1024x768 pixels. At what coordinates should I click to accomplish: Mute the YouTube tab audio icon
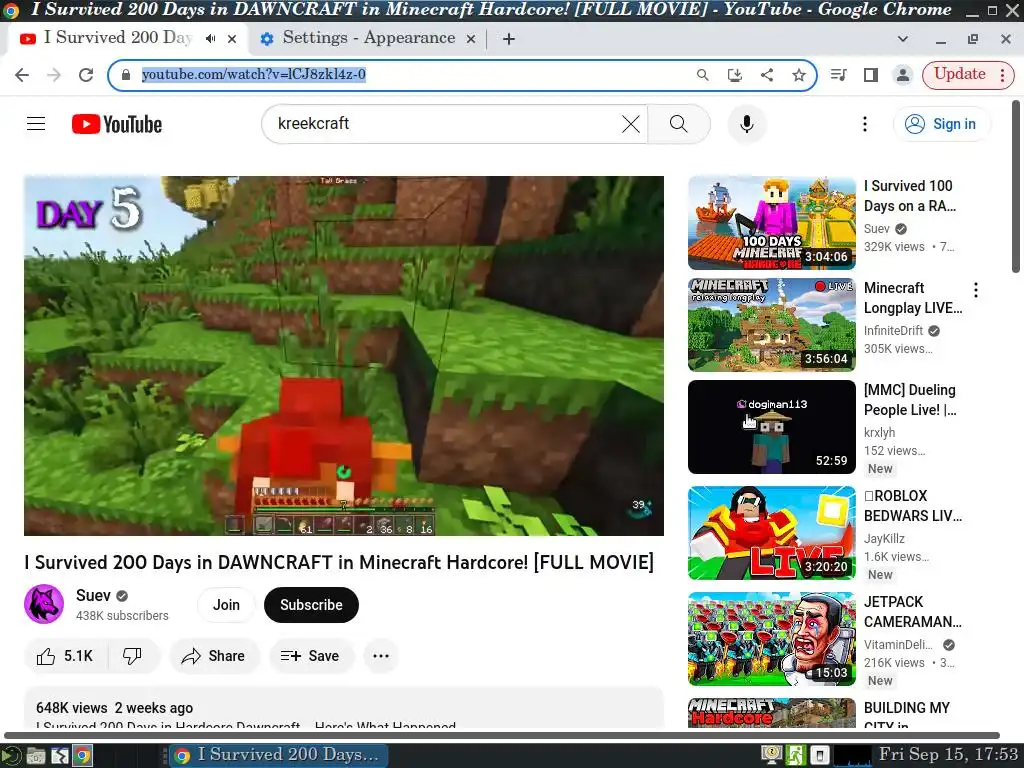click(x=210, y=39)
